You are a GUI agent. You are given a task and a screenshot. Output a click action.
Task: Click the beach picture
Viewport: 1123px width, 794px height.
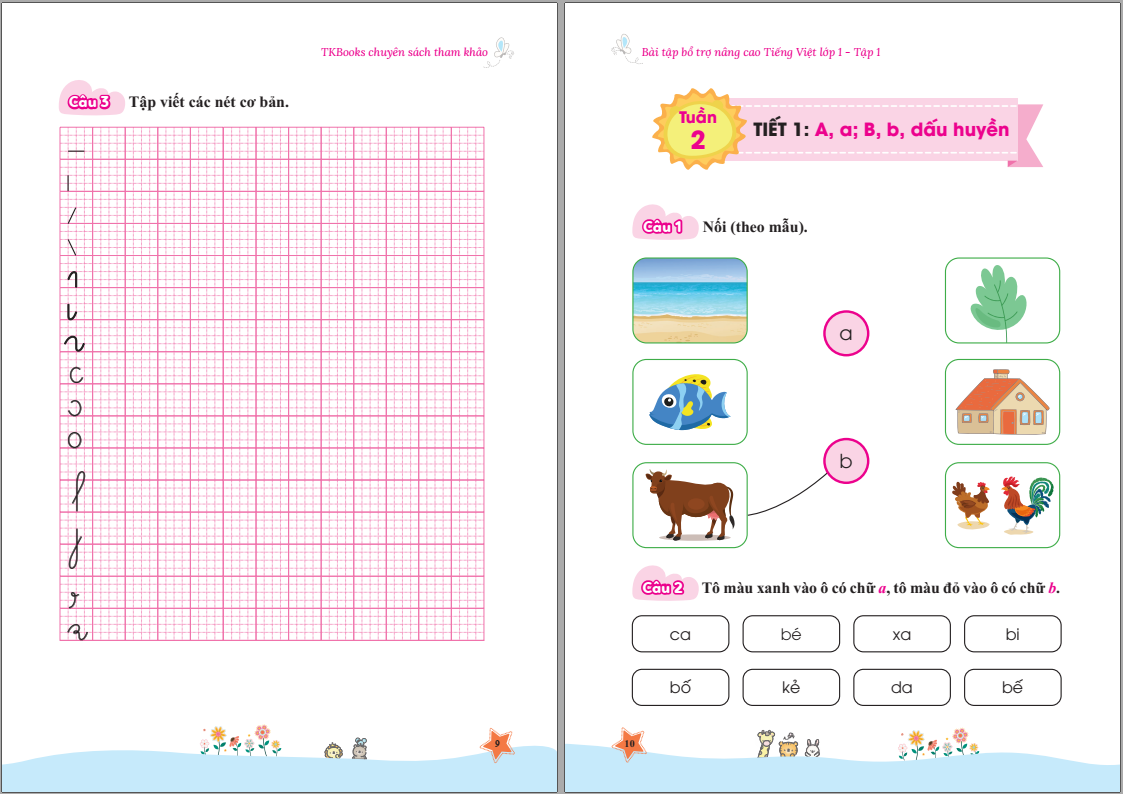coord(690,301)
